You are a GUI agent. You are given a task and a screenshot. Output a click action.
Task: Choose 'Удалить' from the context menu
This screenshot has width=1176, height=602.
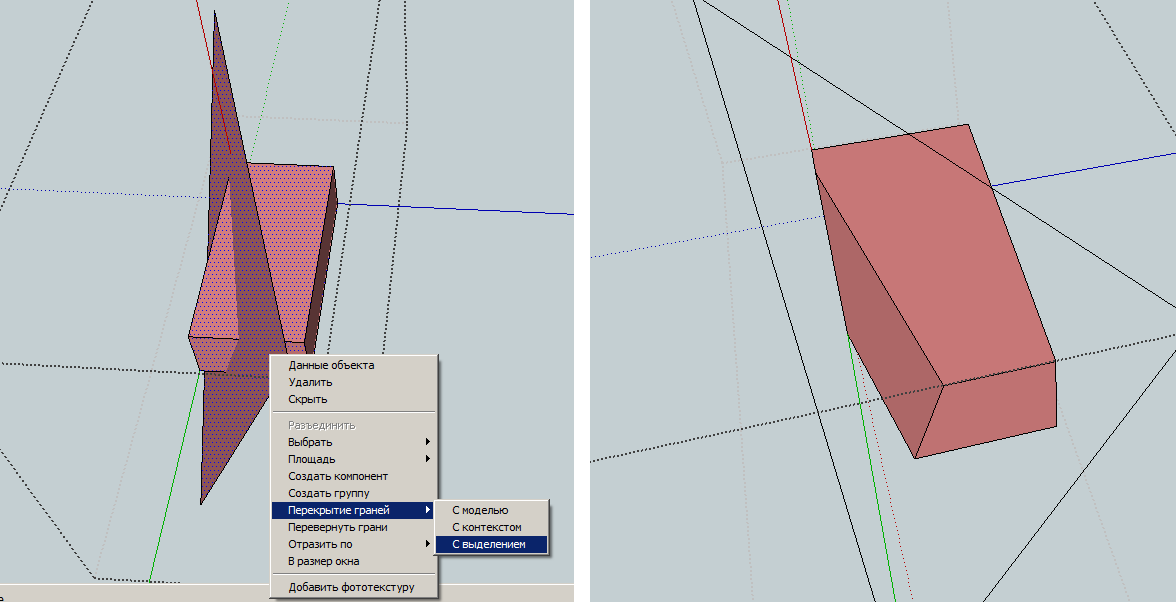(x=310, y=382)
